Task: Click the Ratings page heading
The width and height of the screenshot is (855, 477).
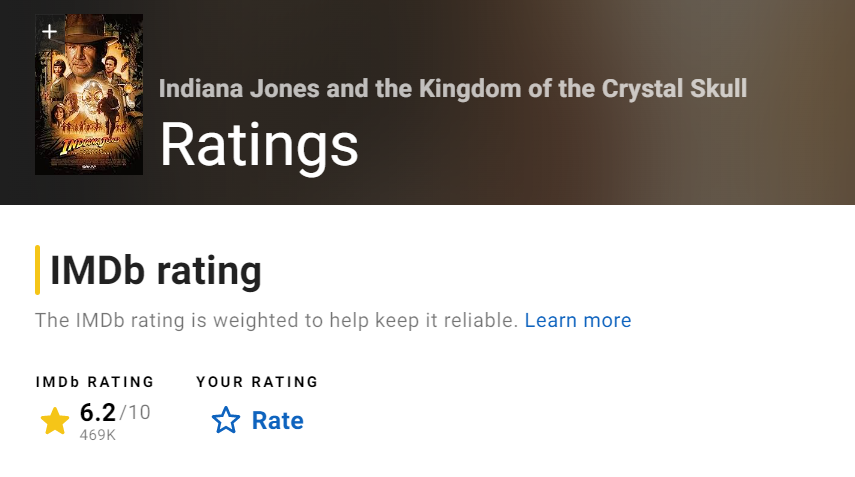Action: [x=258, y=144]
